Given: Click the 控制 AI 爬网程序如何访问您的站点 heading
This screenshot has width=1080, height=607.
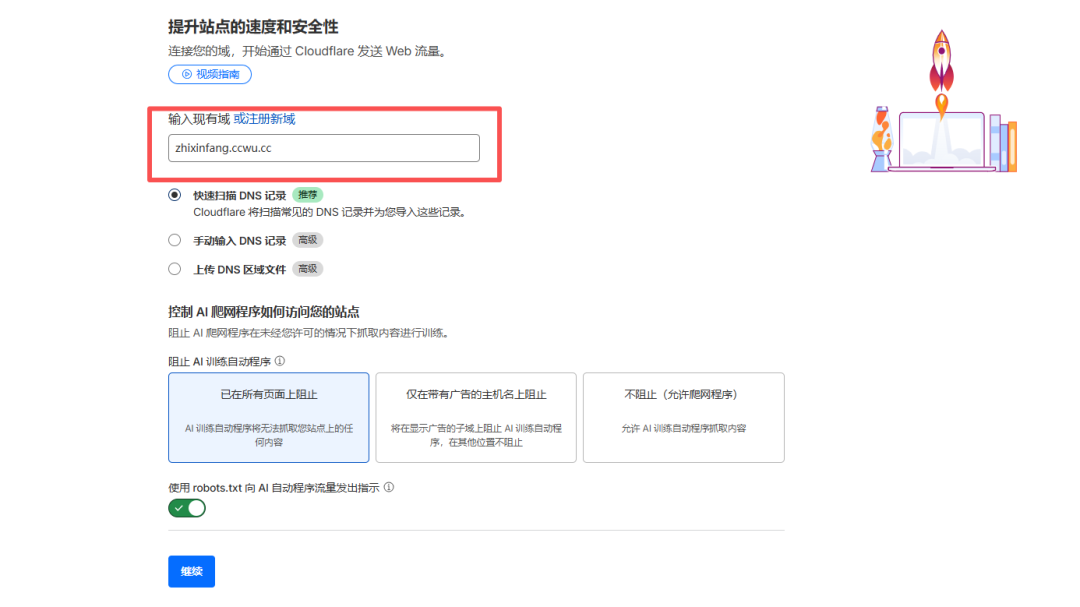Looking at the screenshot, I should [264, 312].
